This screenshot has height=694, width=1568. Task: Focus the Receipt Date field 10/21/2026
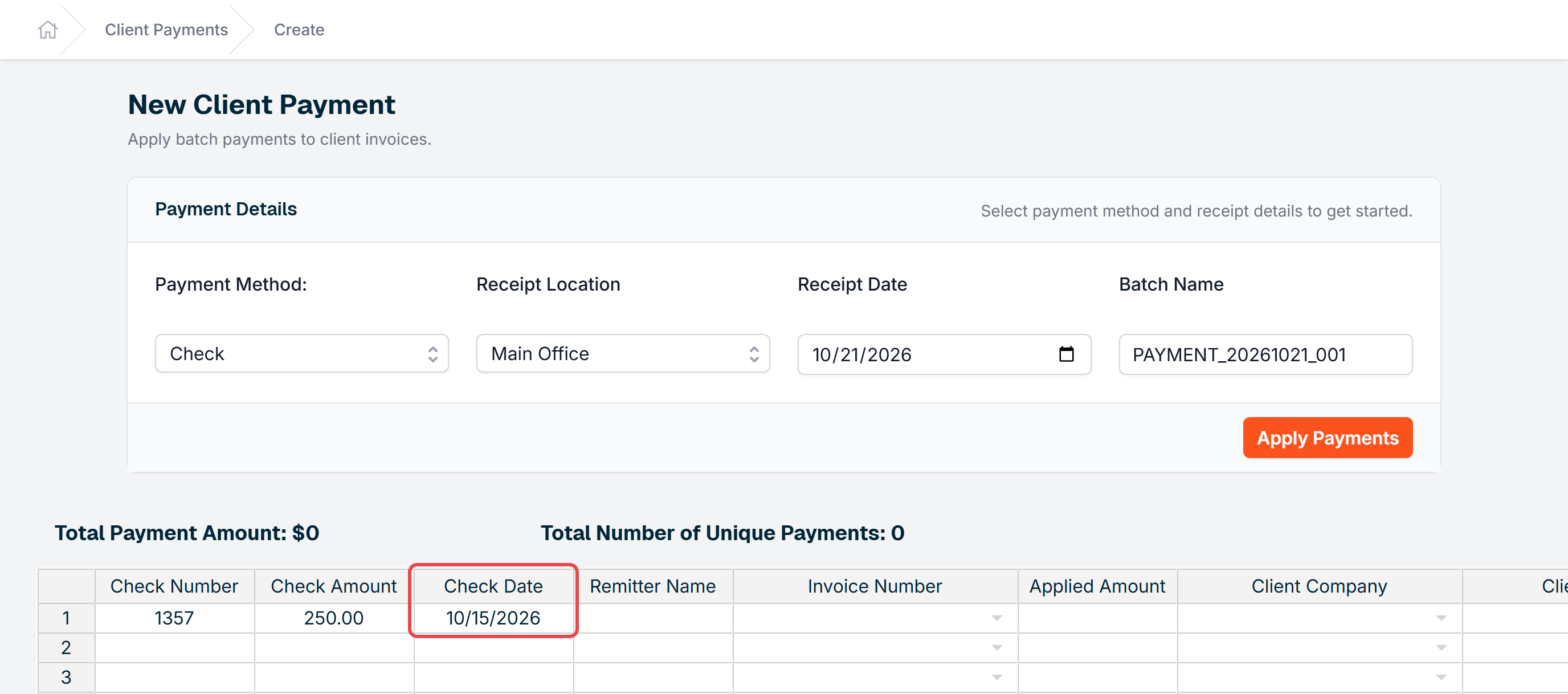(944, 354)
